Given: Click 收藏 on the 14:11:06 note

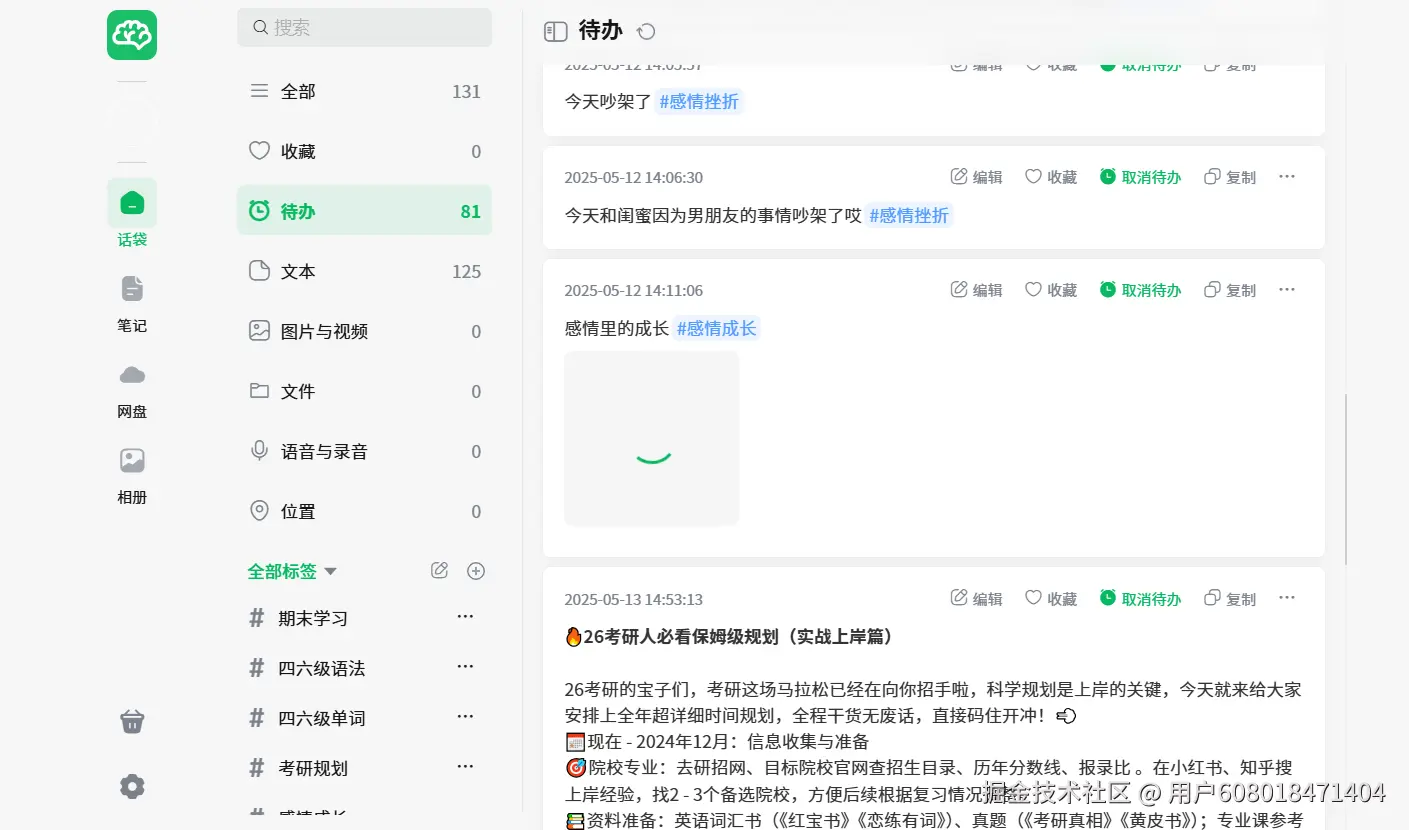Looking at the screenshot, I should pos(1051,290).
